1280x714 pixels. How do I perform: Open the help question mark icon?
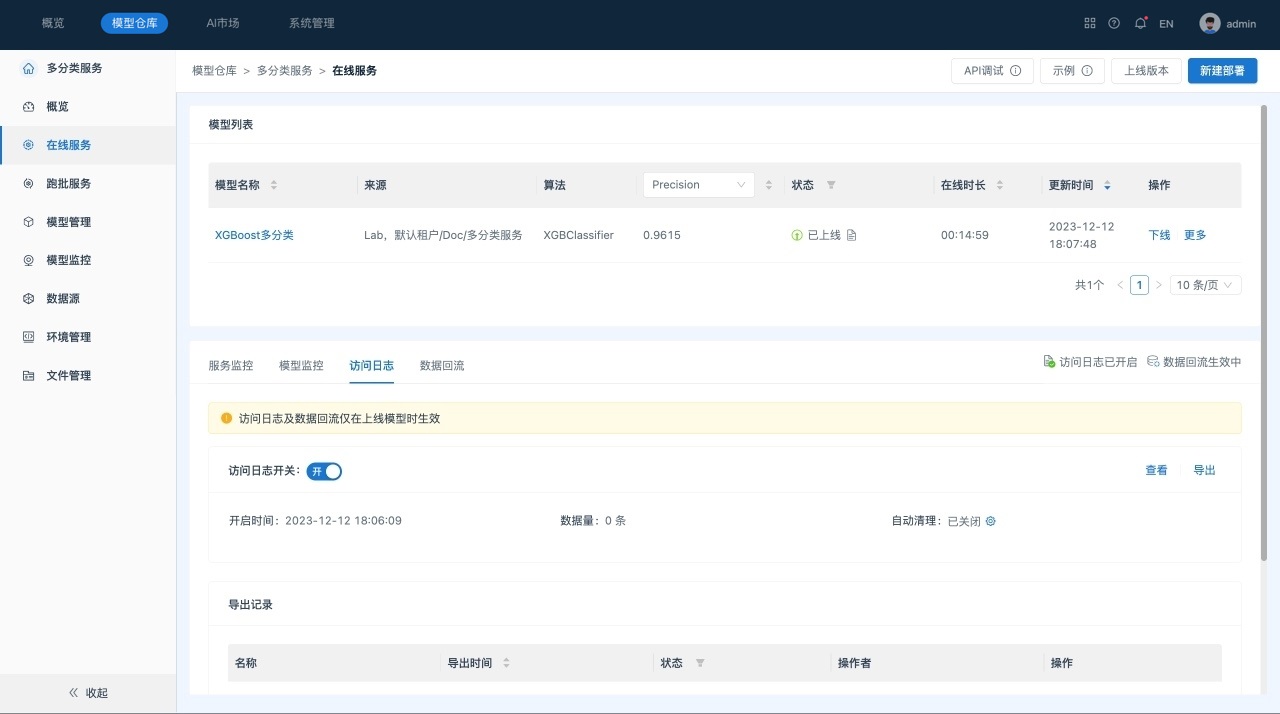[1114, 23]
